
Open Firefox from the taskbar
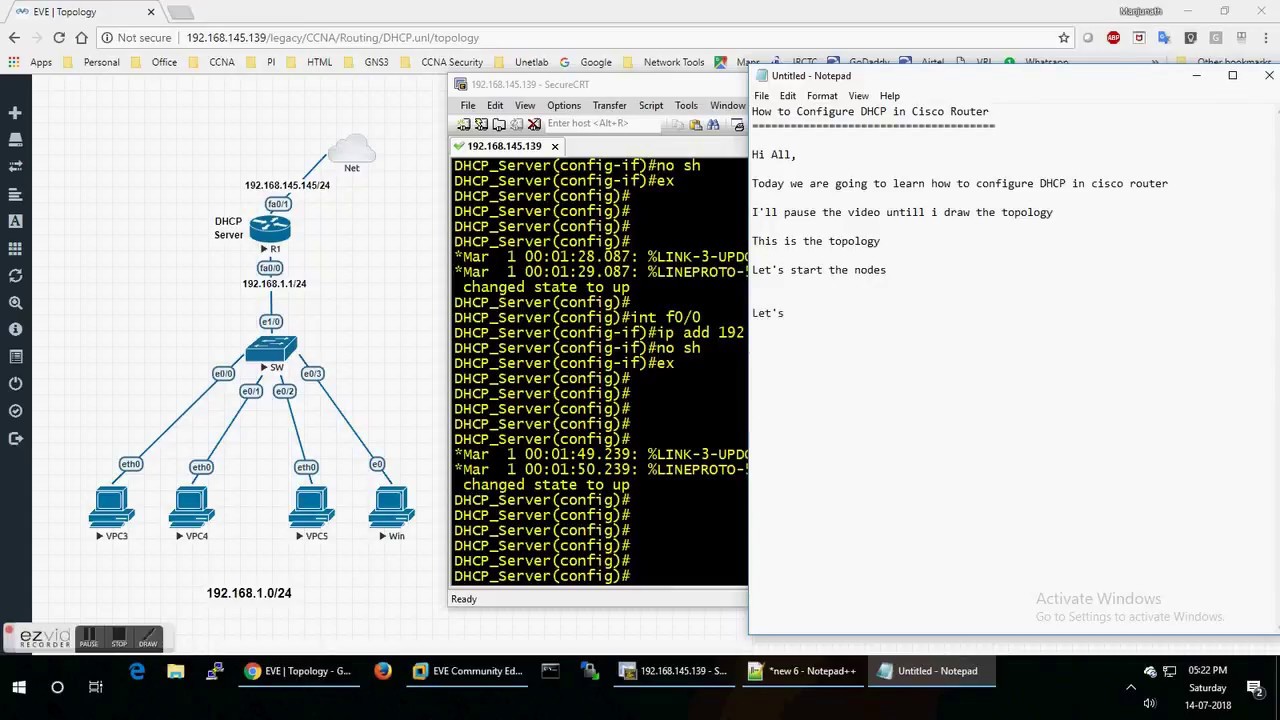[383, 671]
